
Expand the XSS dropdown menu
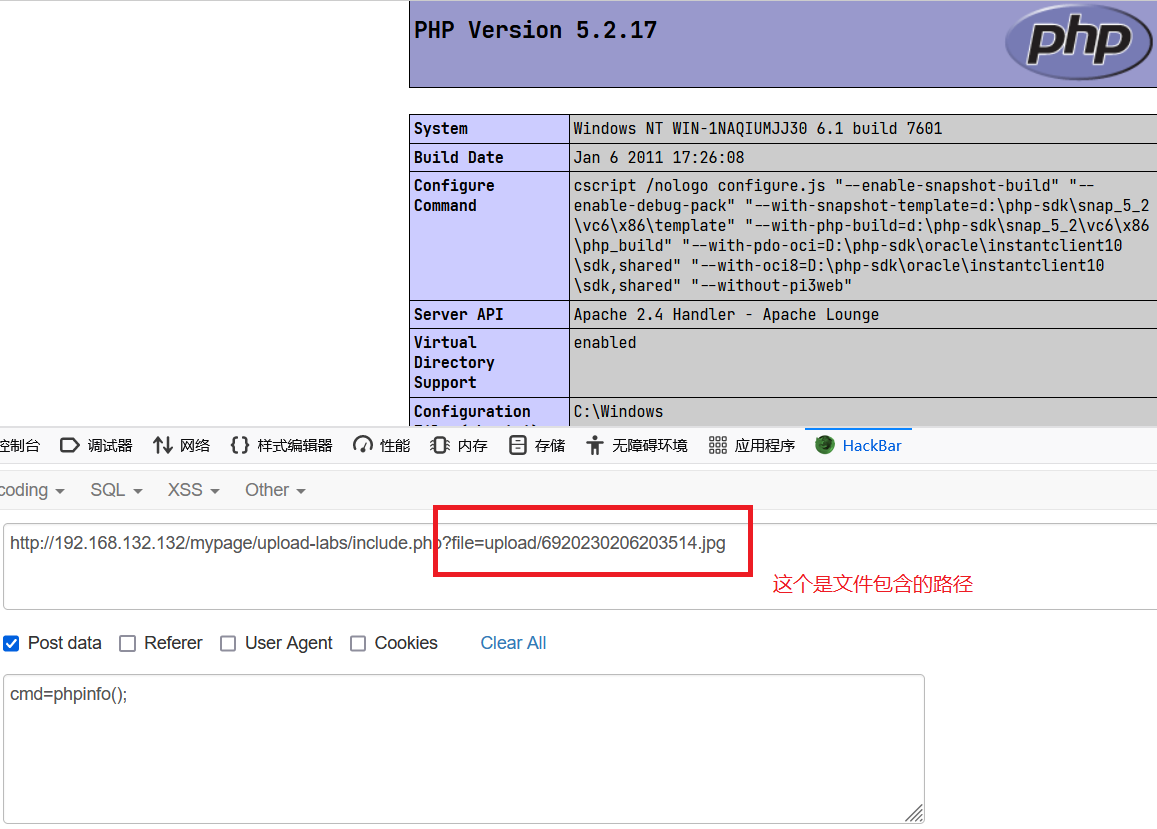point(193,490)
